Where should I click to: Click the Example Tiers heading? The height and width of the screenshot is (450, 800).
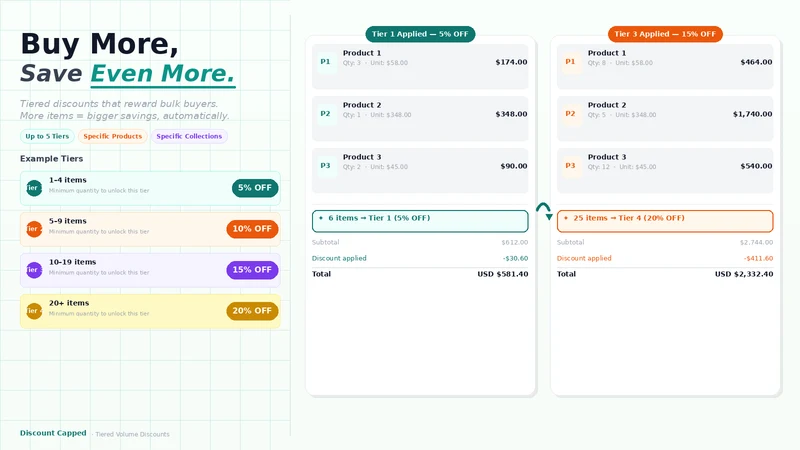point(52,159)
